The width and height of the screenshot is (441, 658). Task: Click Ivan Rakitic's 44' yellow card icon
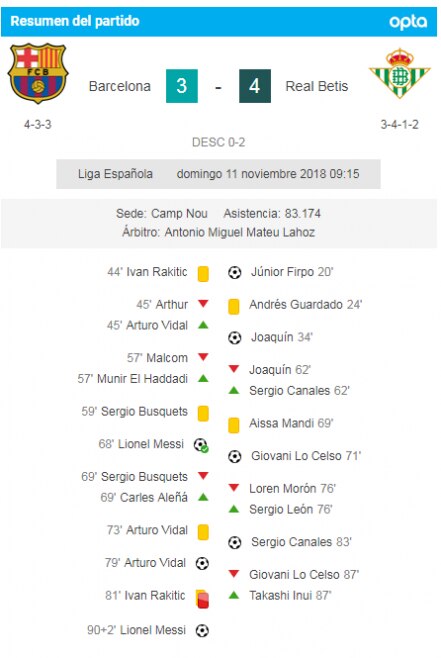[x=203, y=274]
